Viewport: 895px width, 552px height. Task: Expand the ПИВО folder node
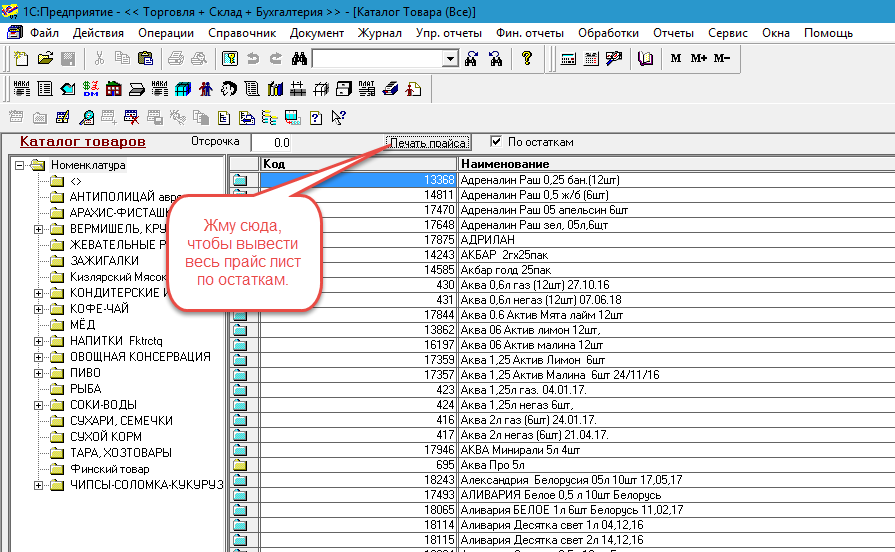38,373
